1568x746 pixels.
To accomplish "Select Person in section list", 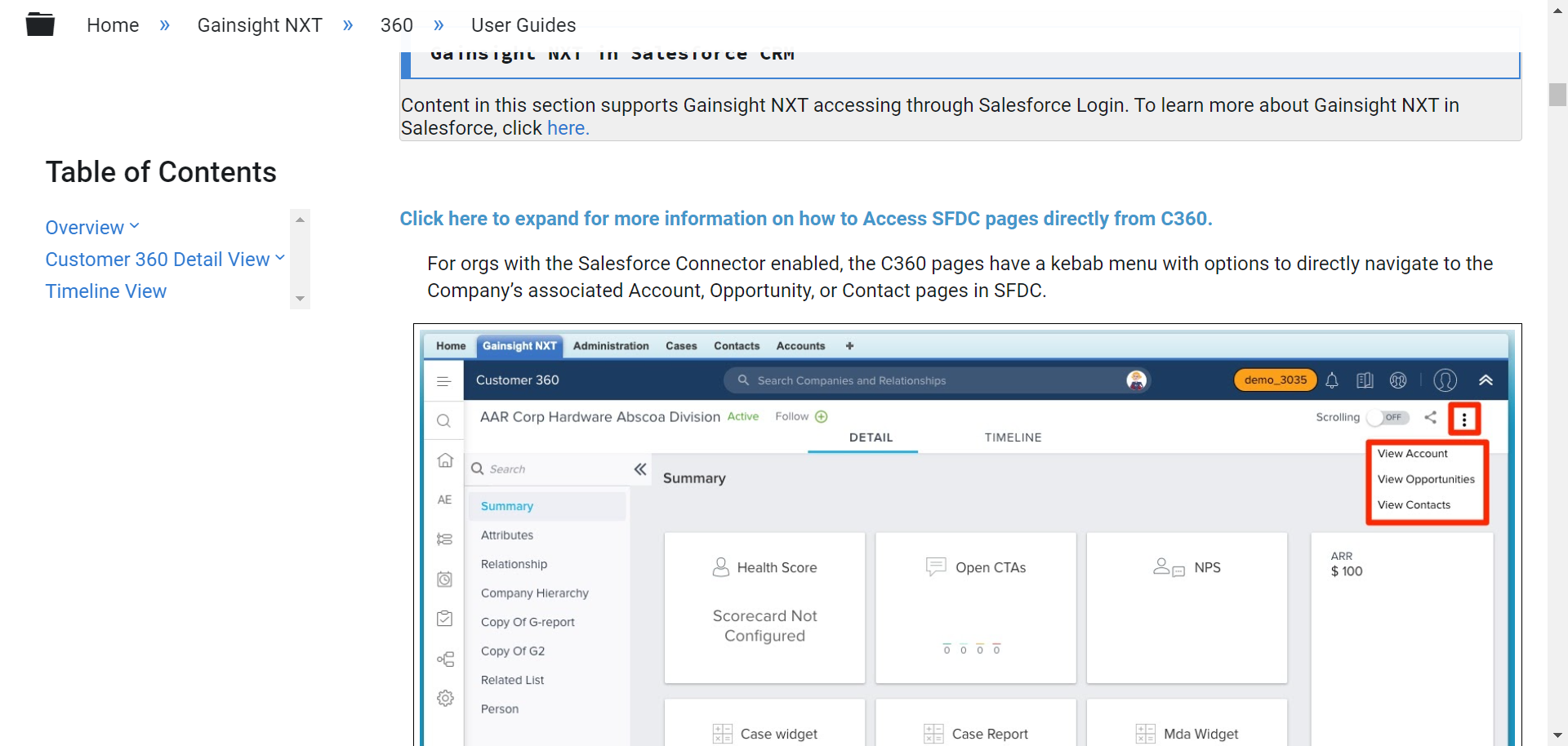I will coord(500,709).
